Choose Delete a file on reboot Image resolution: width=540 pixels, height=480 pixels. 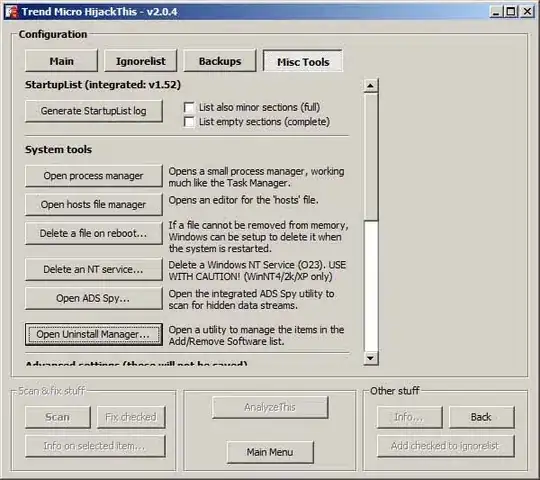[x=94, y=233]
